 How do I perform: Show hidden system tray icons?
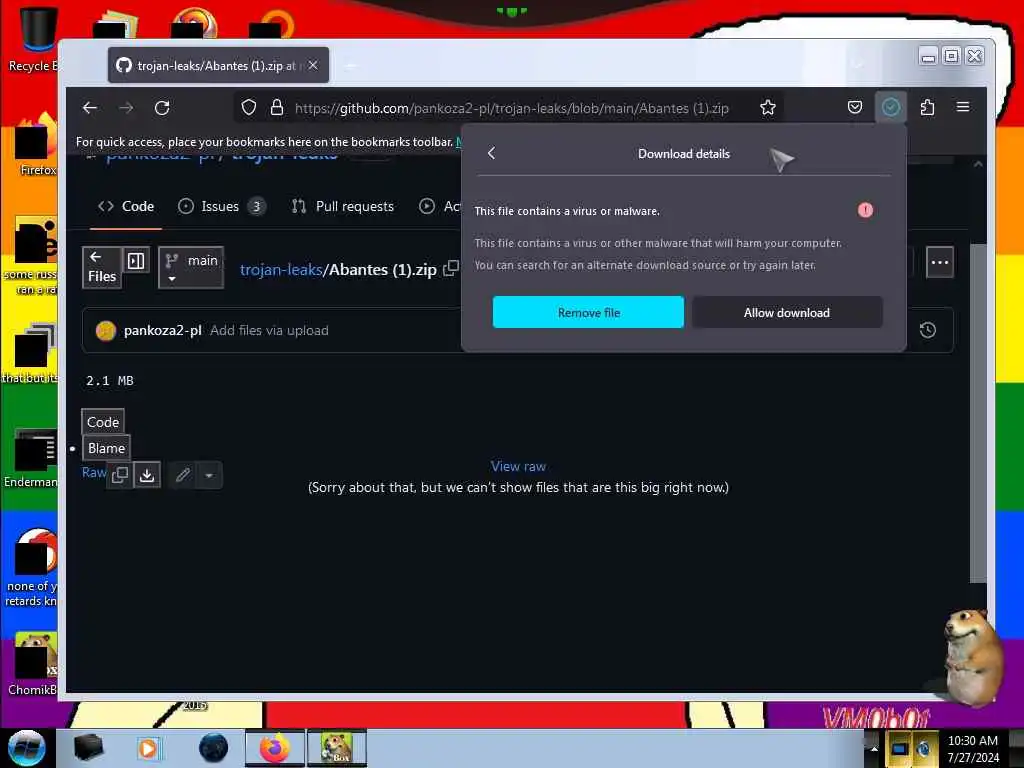[874, 748]
